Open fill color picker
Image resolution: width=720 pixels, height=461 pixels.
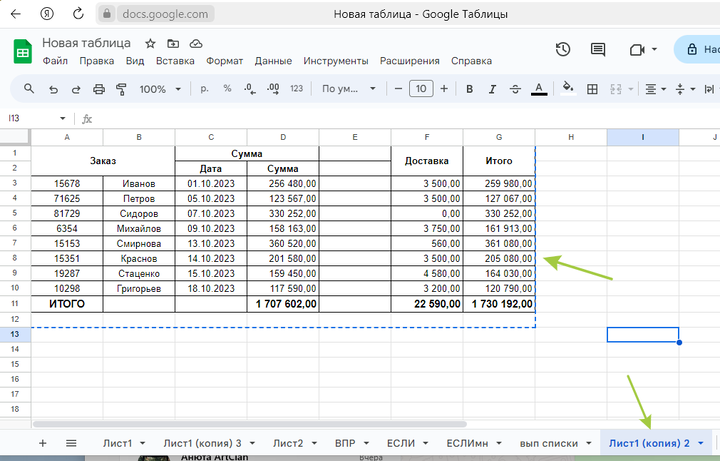(x=568, y=88)
